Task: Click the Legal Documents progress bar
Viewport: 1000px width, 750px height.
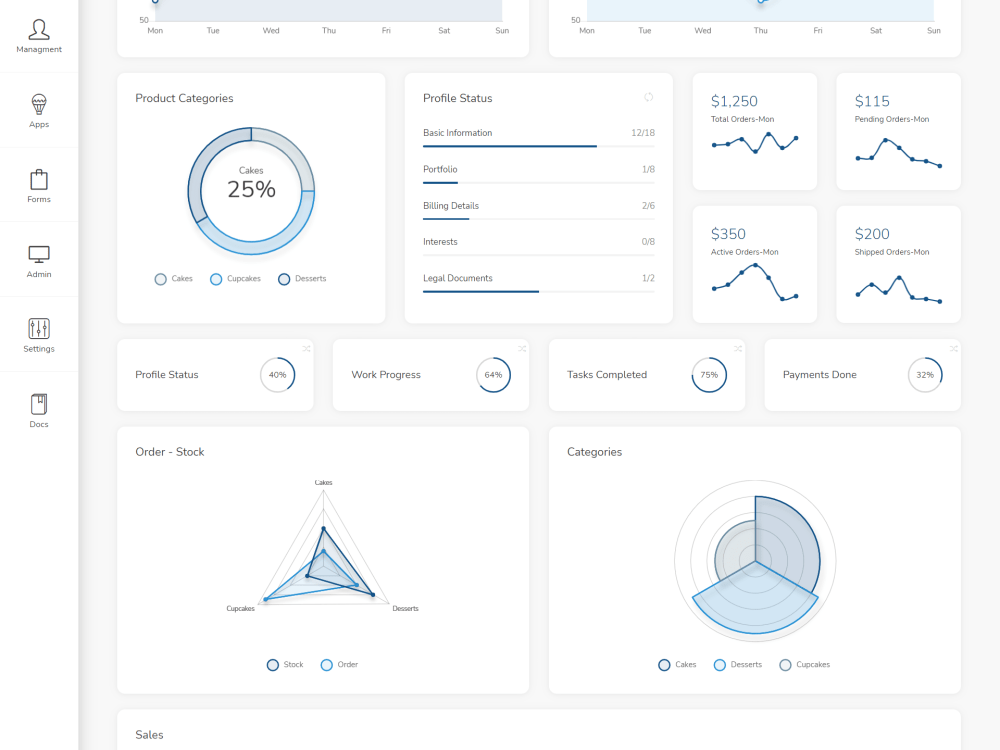Action: click(539, 291)
